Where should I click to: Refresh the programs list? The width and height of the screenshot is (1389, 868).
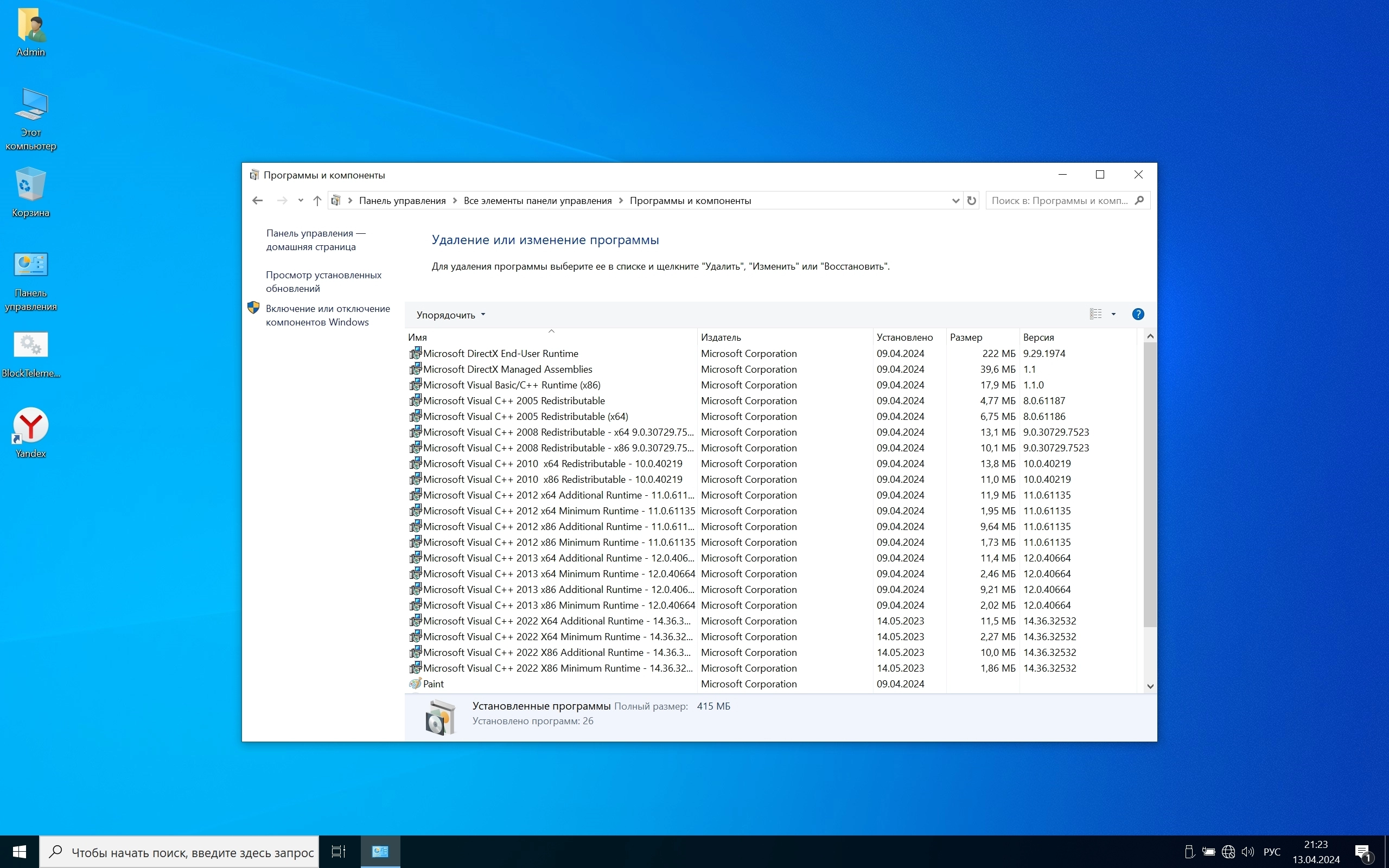coord(971,200)
